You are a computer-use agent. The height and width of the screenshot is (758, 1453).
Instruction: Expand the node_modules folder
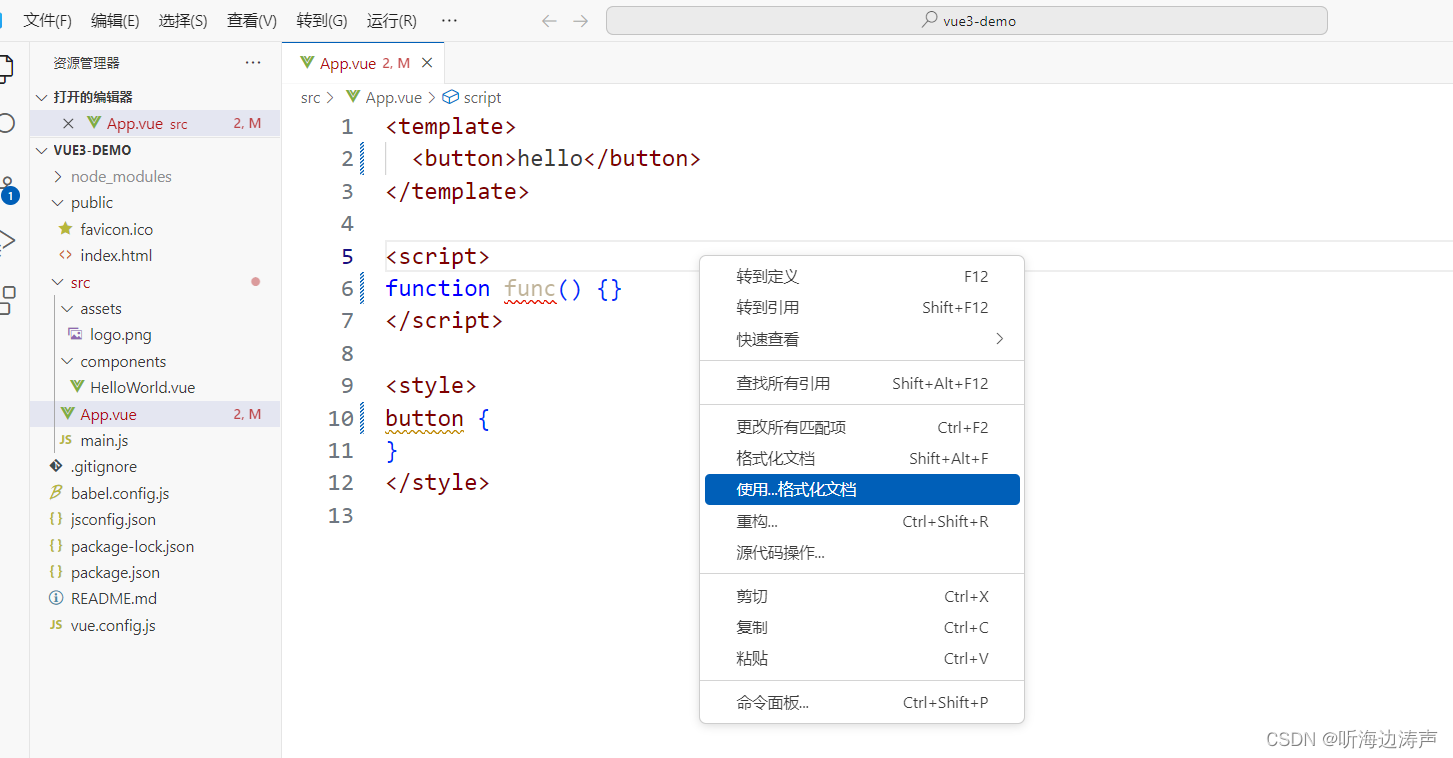click(x=58, y=176)
